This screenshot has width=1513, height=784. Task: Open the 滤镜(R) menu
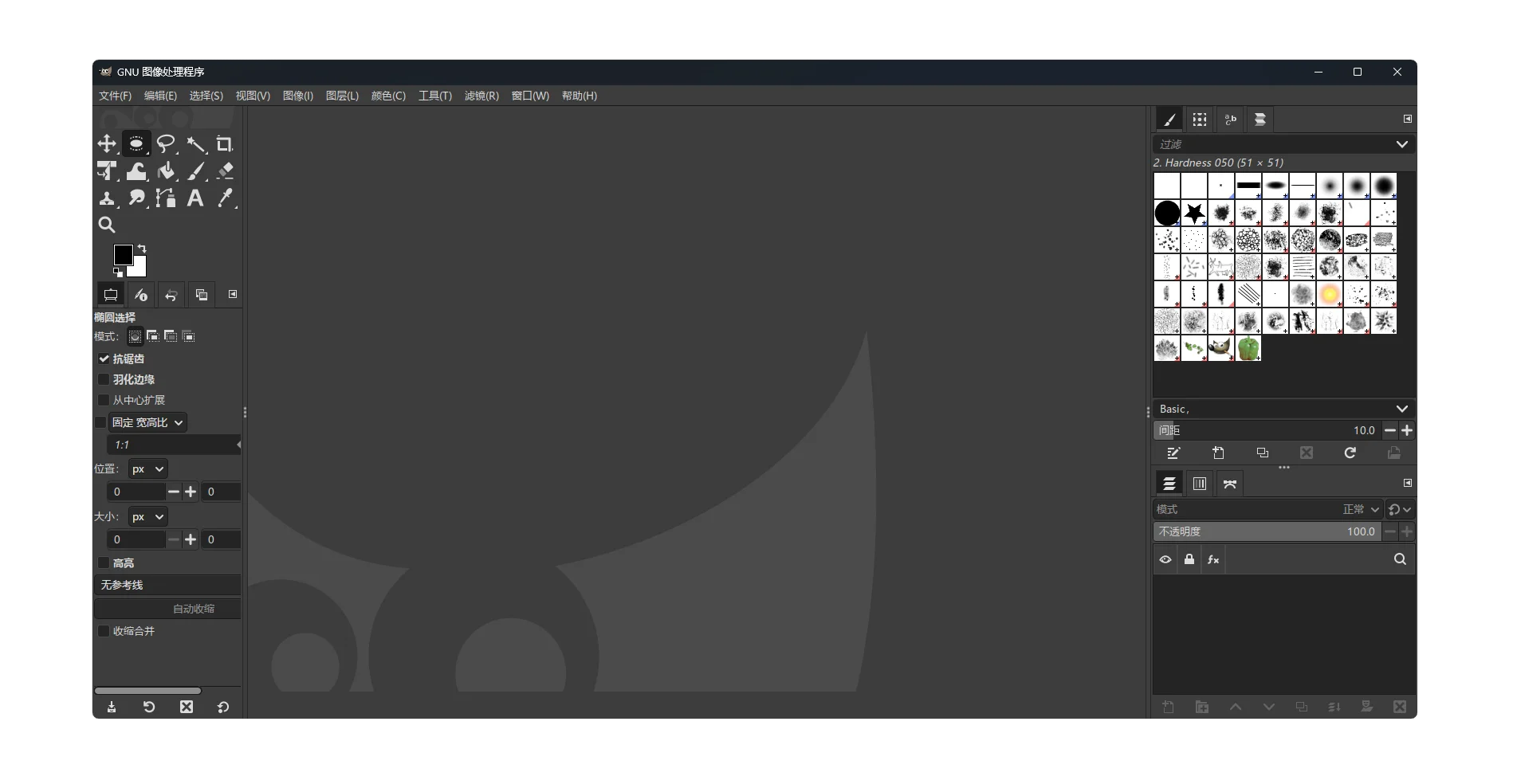coord(481,96)
